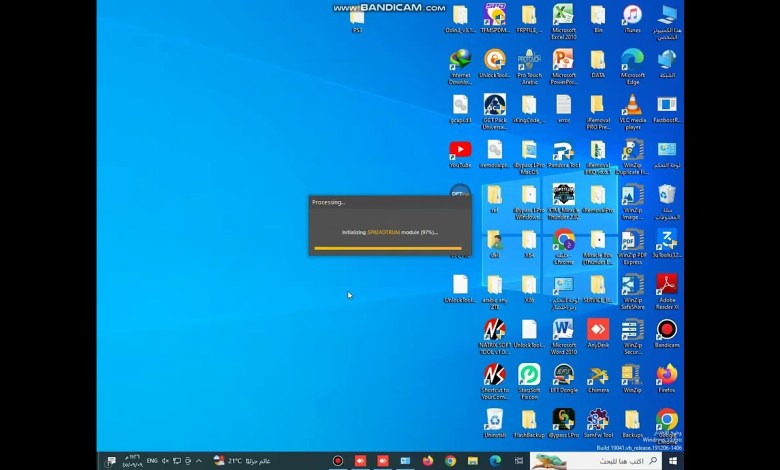Open Microsoft Word 2010 shortcut
780x470 pixels.
(x=563, y=337)
